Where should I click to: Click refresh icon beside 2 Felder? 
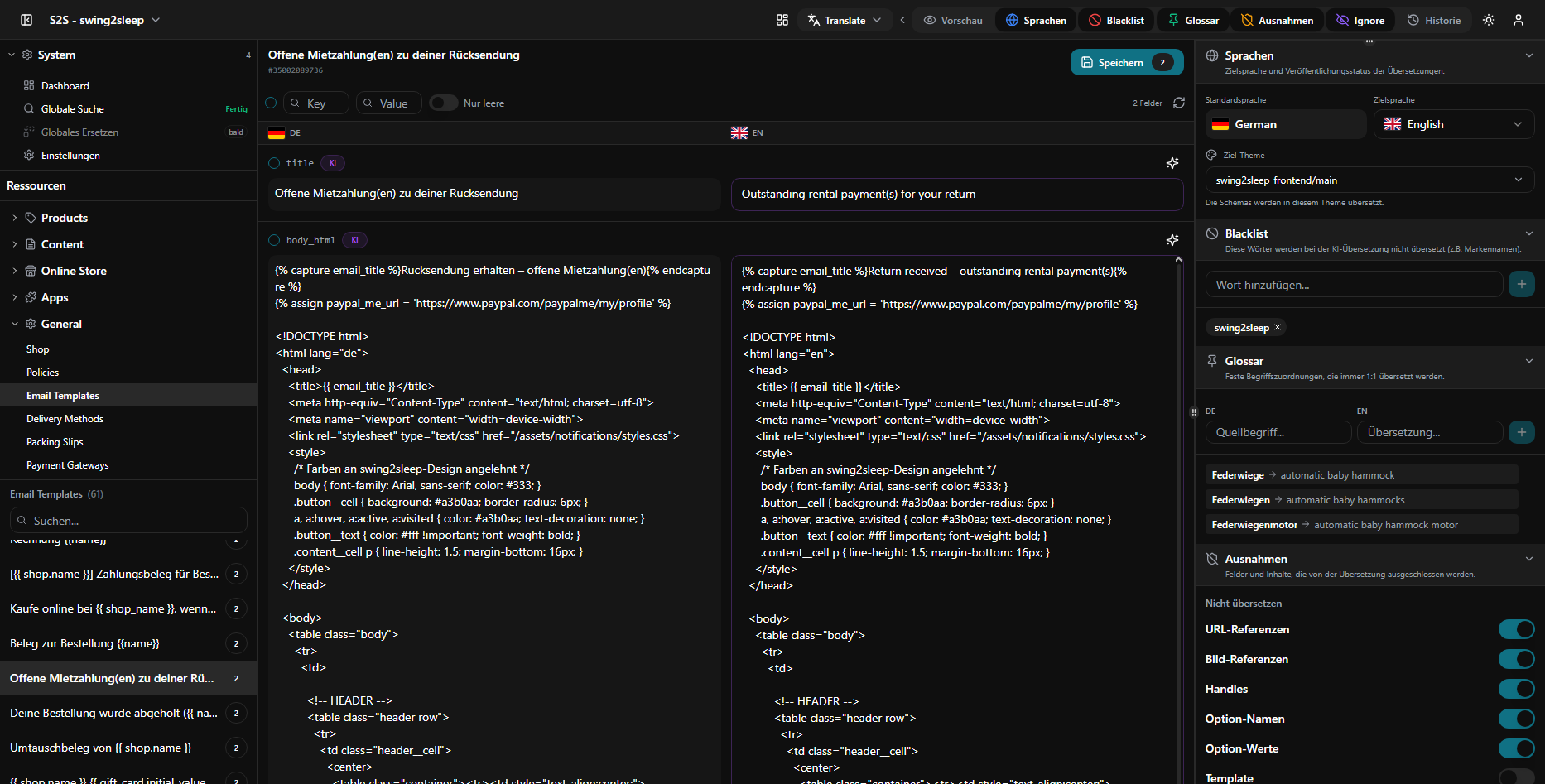(1179, 103)
